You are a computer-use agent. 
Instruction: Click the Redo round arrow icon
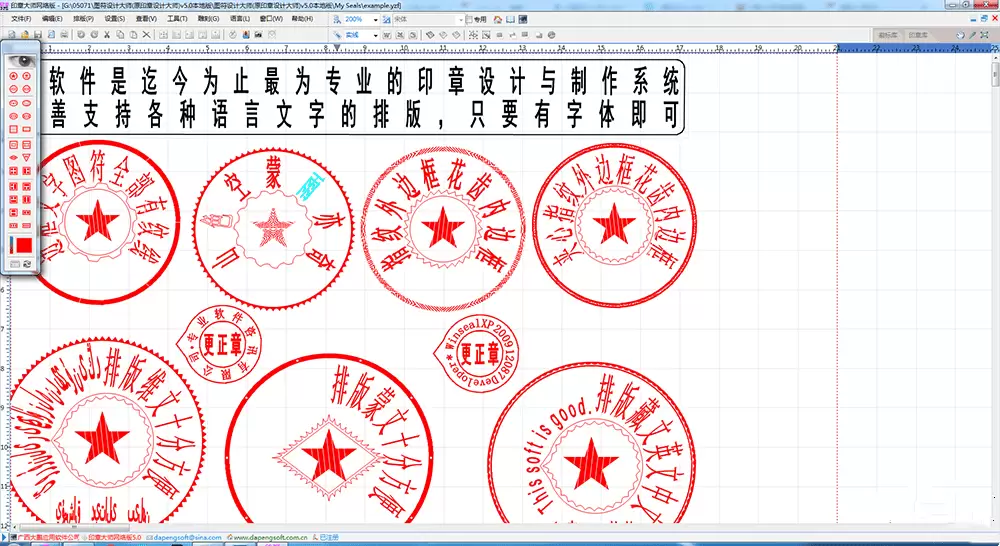coord(94,34)
